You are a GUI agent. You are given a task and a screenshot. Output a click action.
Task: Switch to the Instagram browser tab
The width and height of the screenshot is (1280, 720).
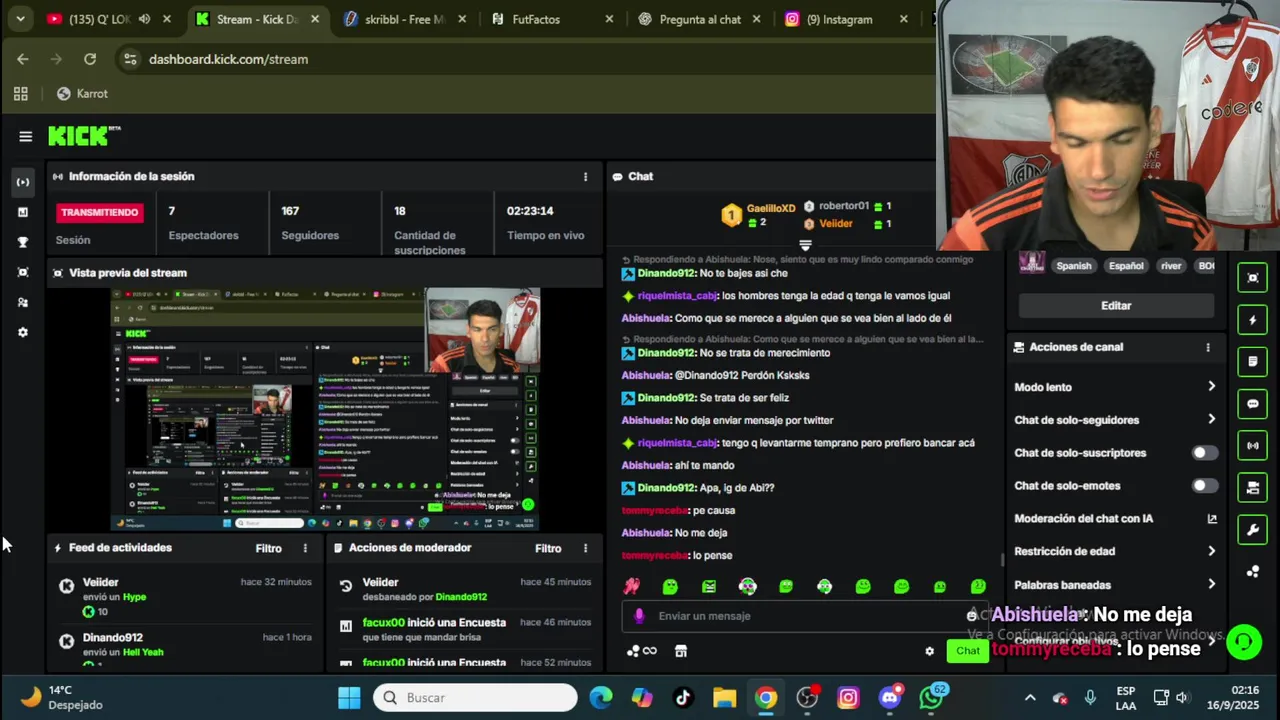pyautogui.click(x=848, y=19)
